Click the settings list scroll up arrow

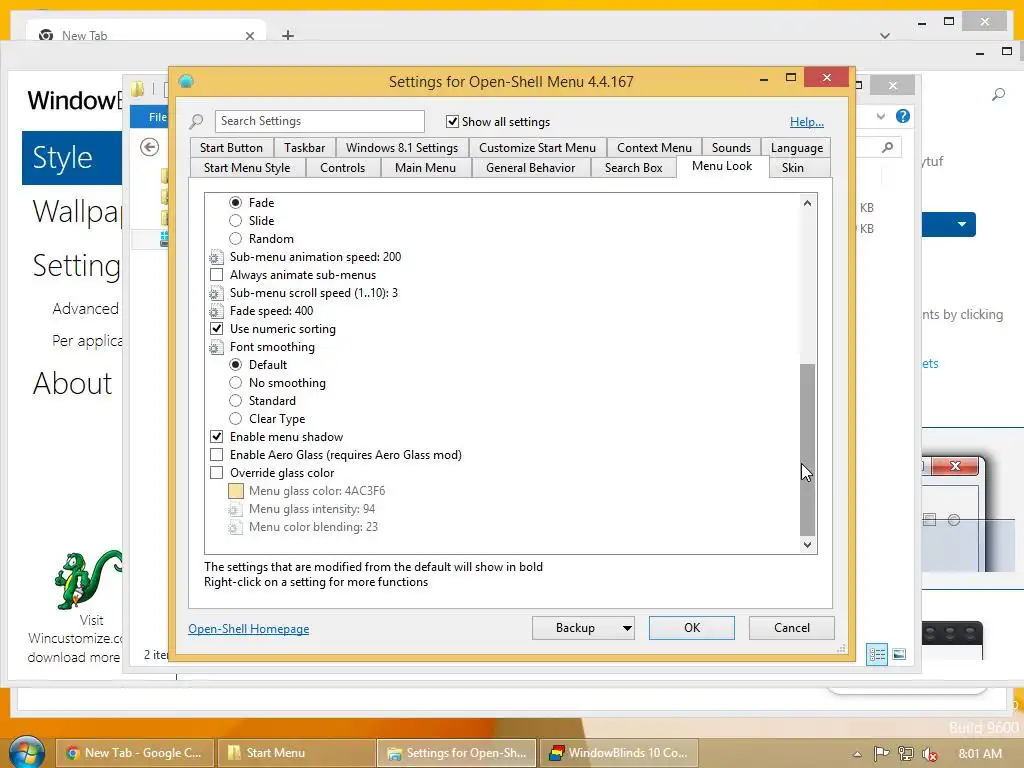[x=807, y=203]
